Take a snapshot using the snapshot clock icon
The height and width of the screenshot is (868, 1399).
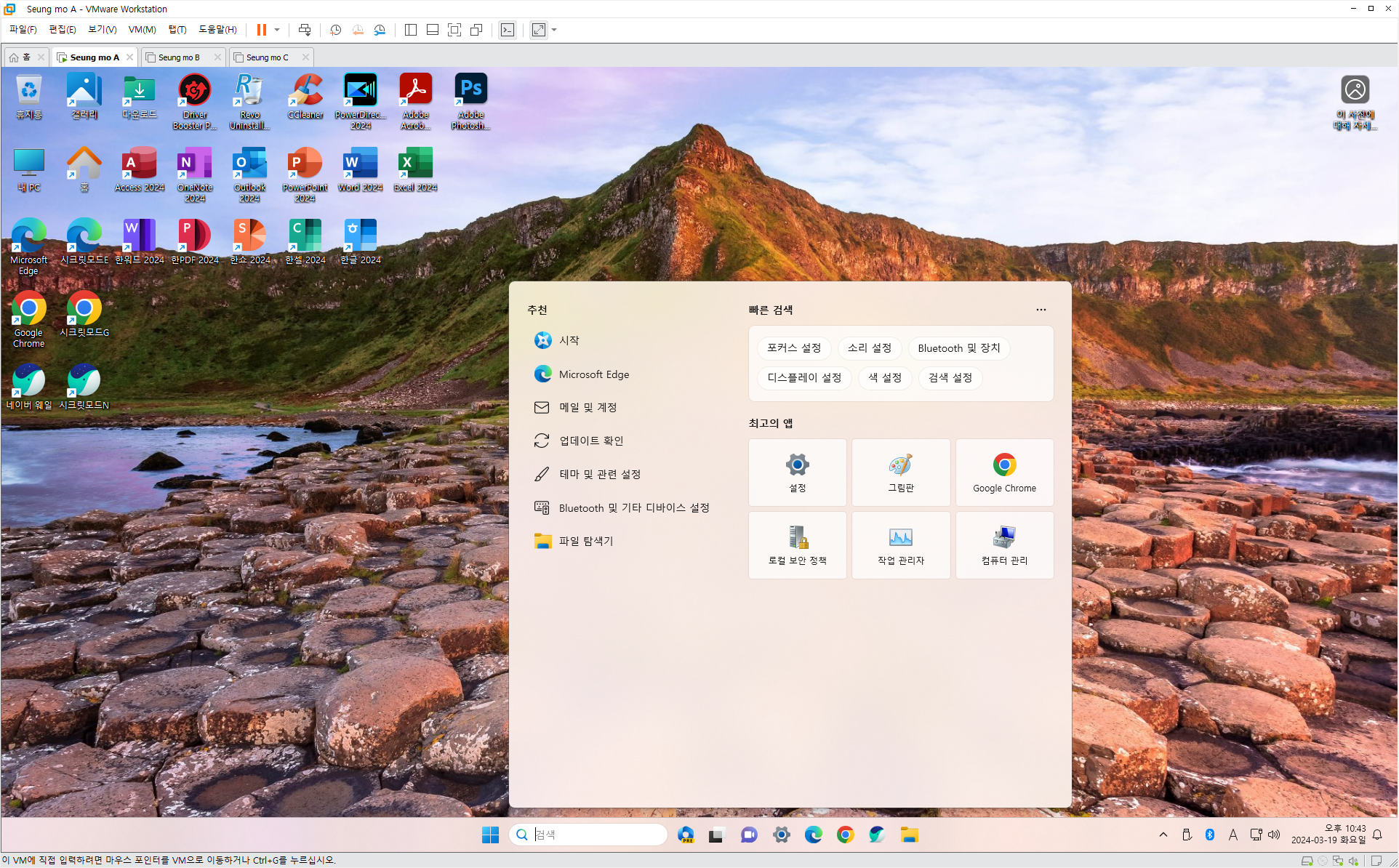[x=335, y=30]
